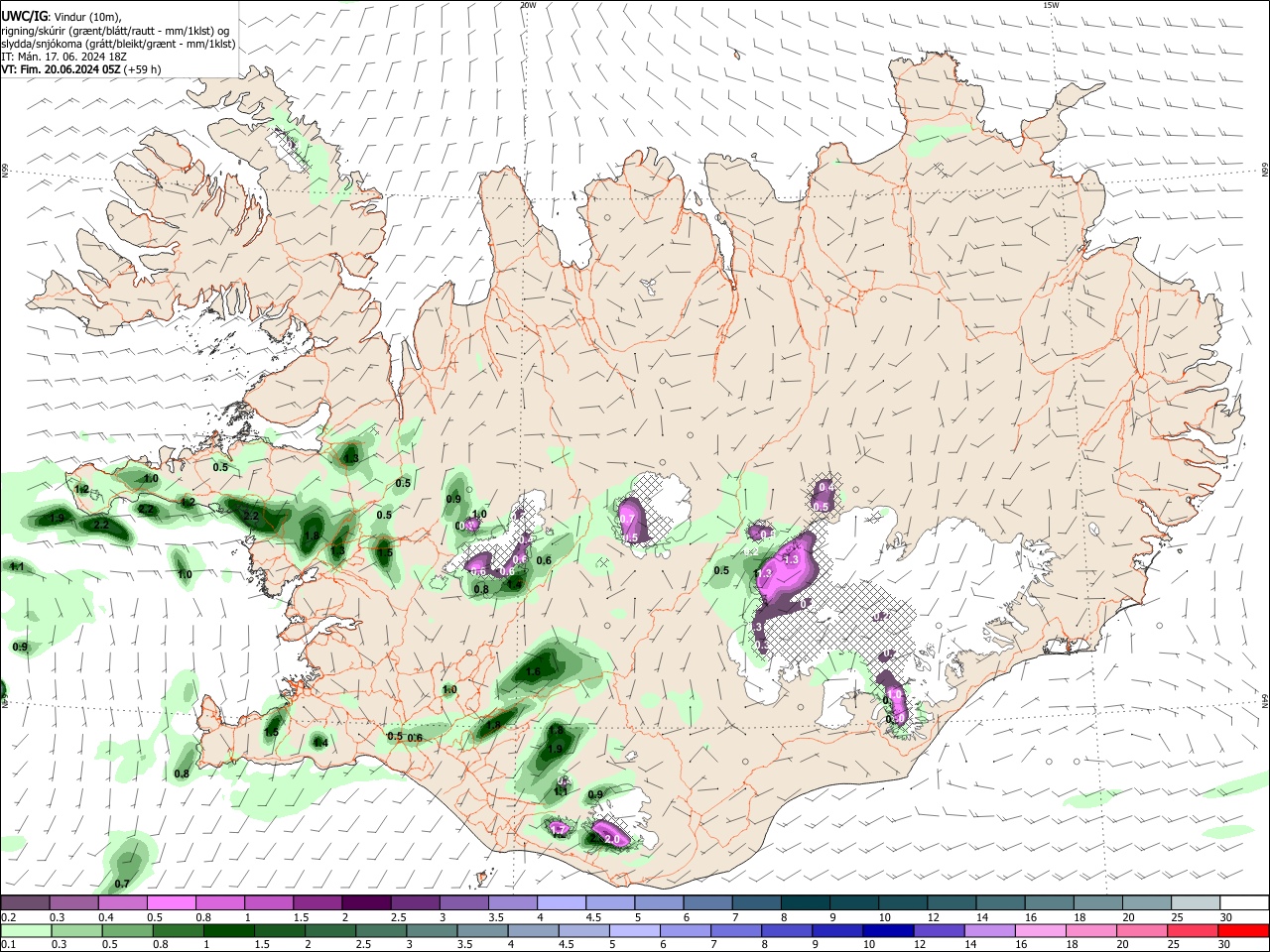Pick the darkest purple 2–2.5 top-row legend swatch
Screen dimensions: 1270x952
[366, 902]
